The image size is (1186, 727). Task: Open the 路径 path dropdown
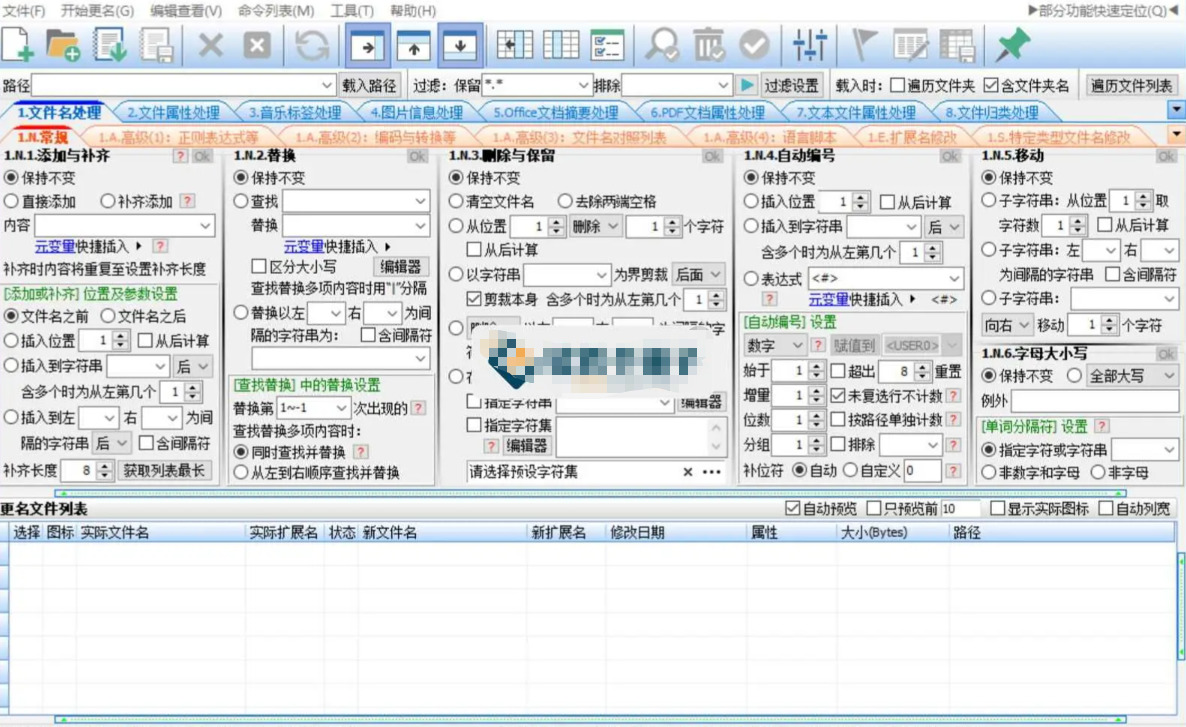point(327,85)
